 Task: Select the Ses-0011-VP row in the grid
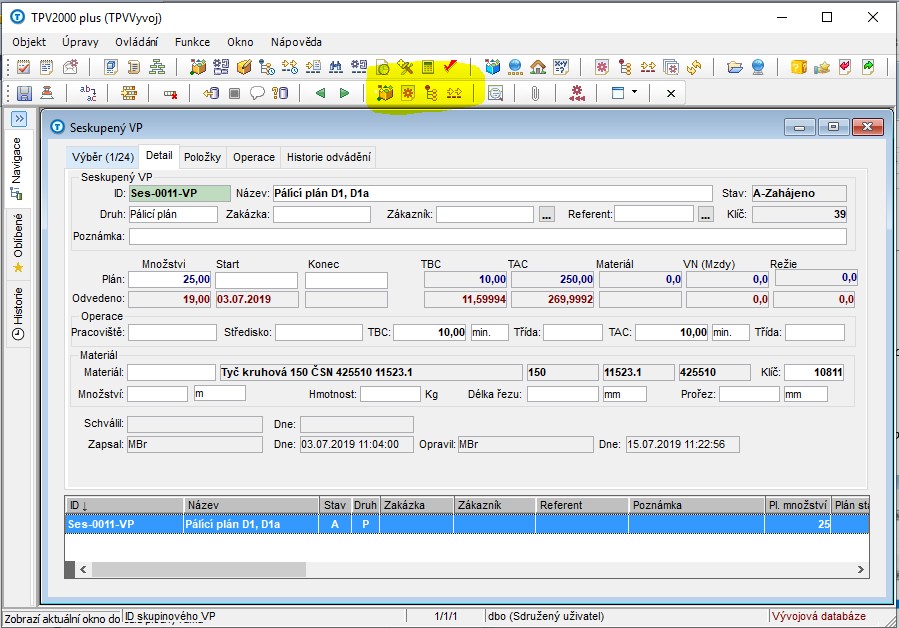coord(467,524)
